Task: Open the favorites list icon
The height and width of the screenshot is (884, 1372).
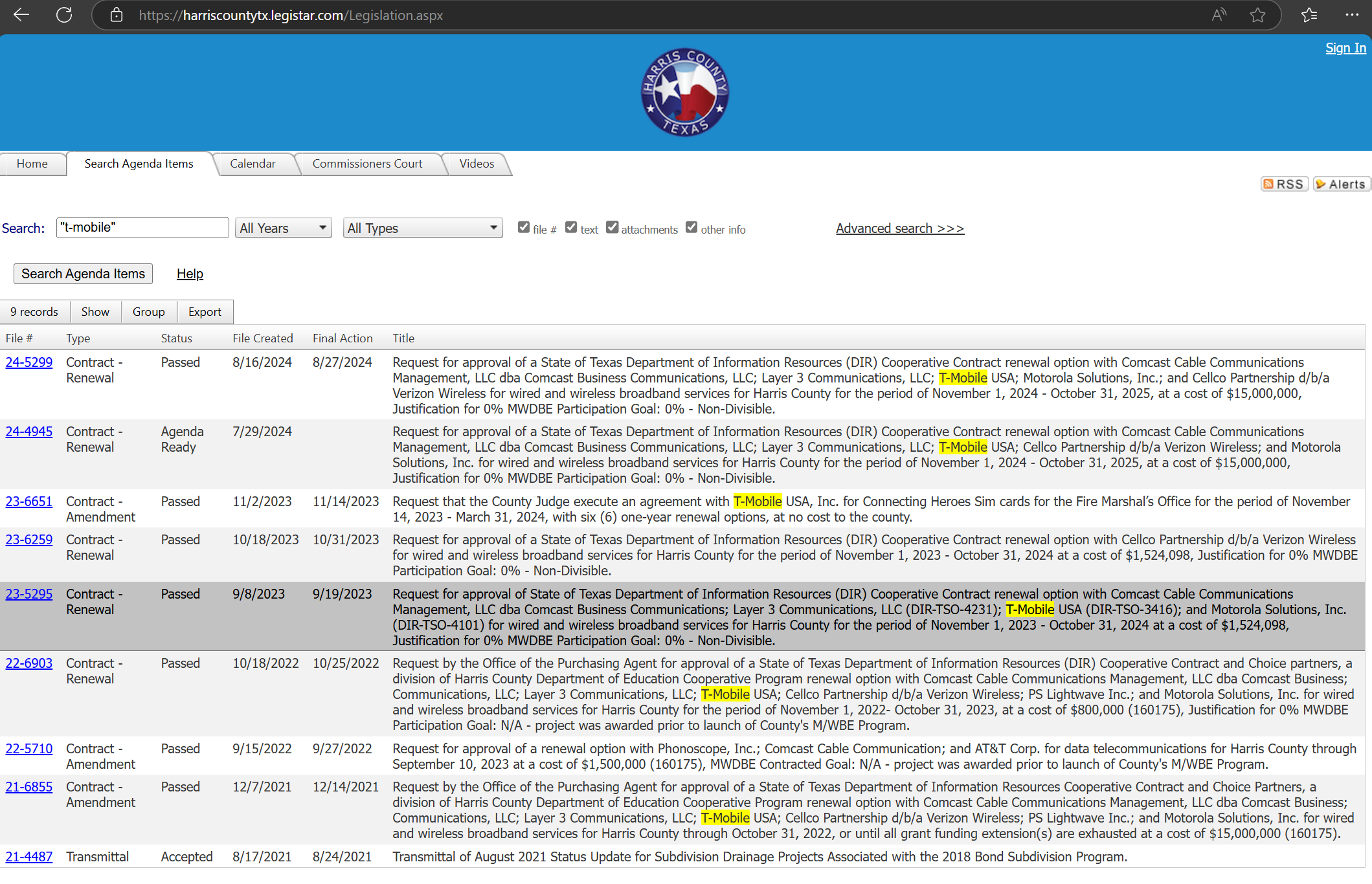Action: (1309, 15)
